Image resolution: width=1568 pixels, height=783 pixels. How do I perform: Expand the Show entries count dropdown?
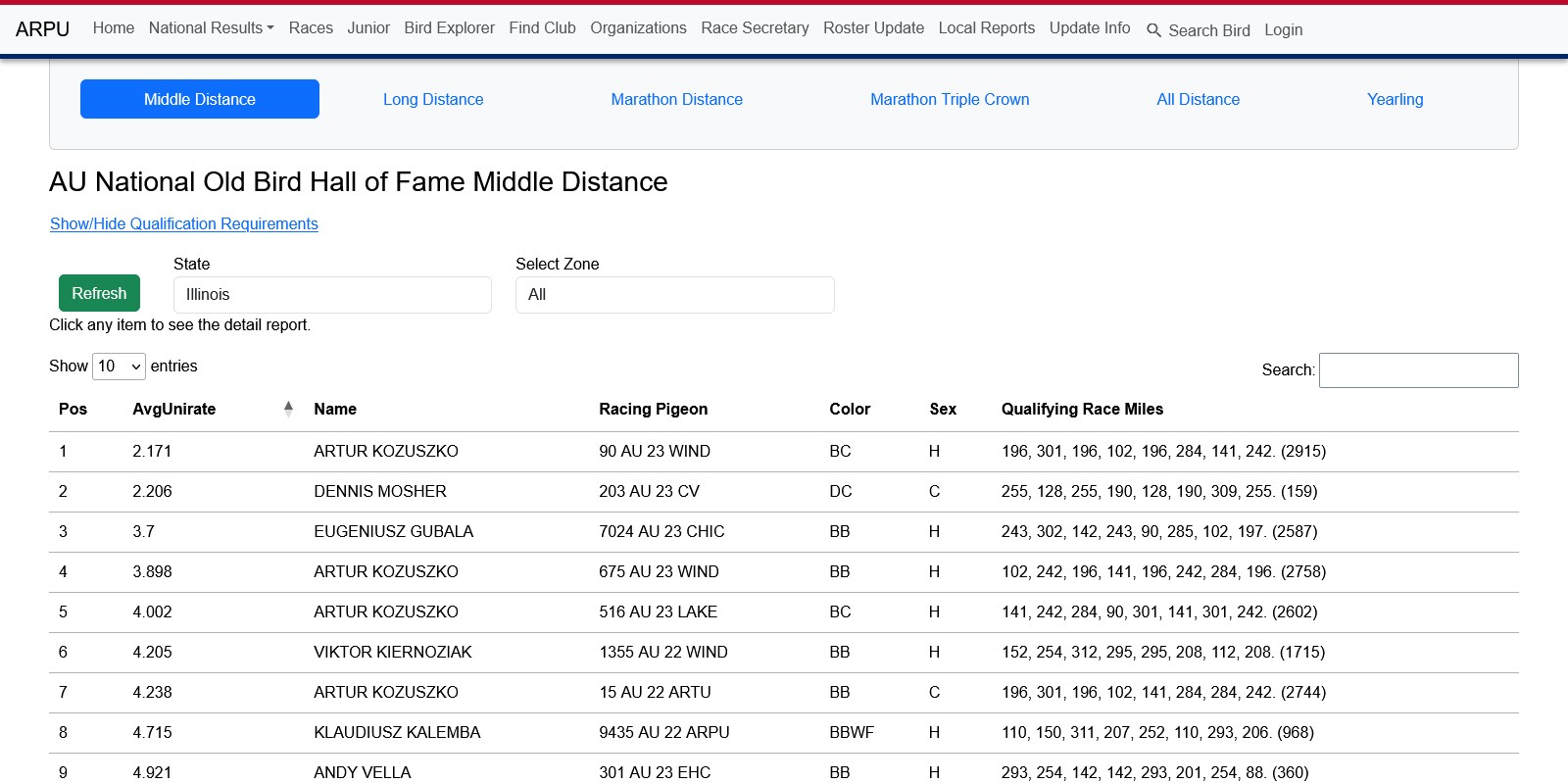point(119,367)
